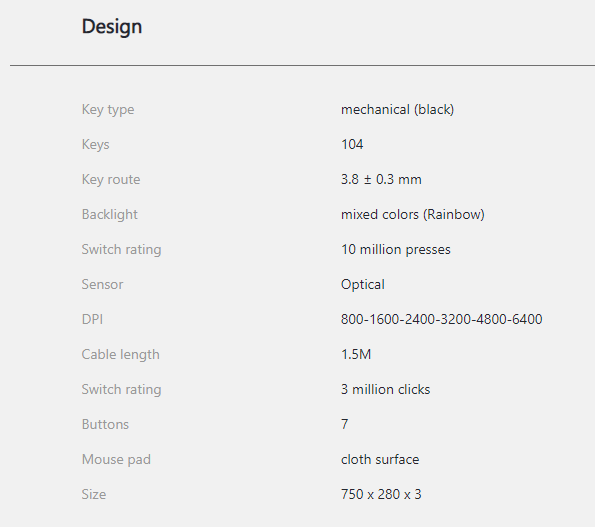
Task: Click the cloth surface value
Action: pos(380,459)
